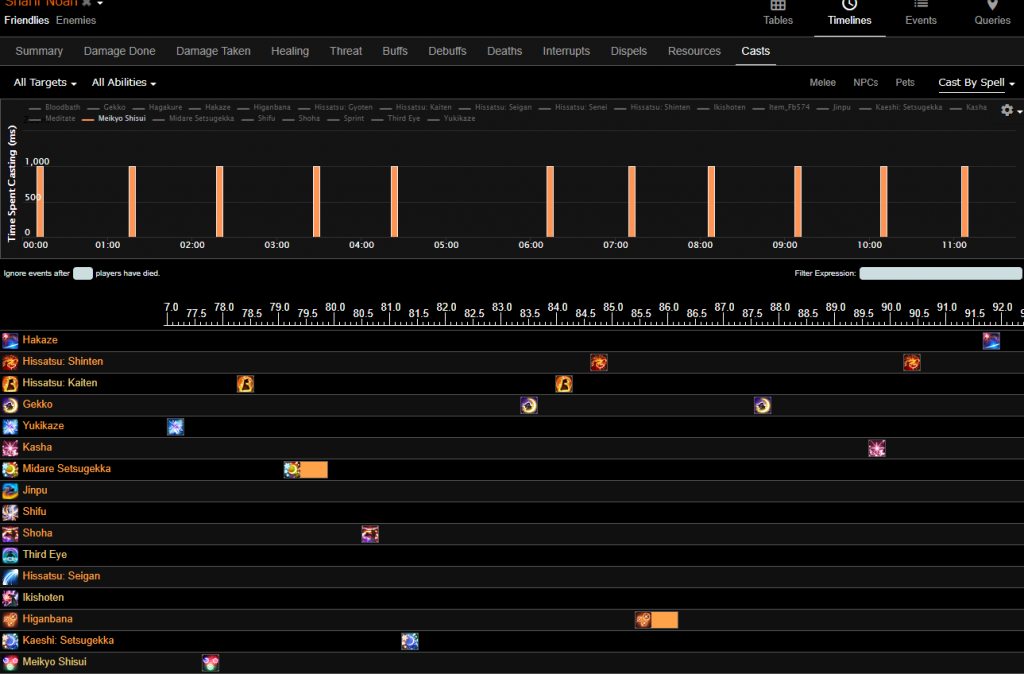
Task: Toggle Item_fb574 series in chart legend
Action: click(781, 107)
